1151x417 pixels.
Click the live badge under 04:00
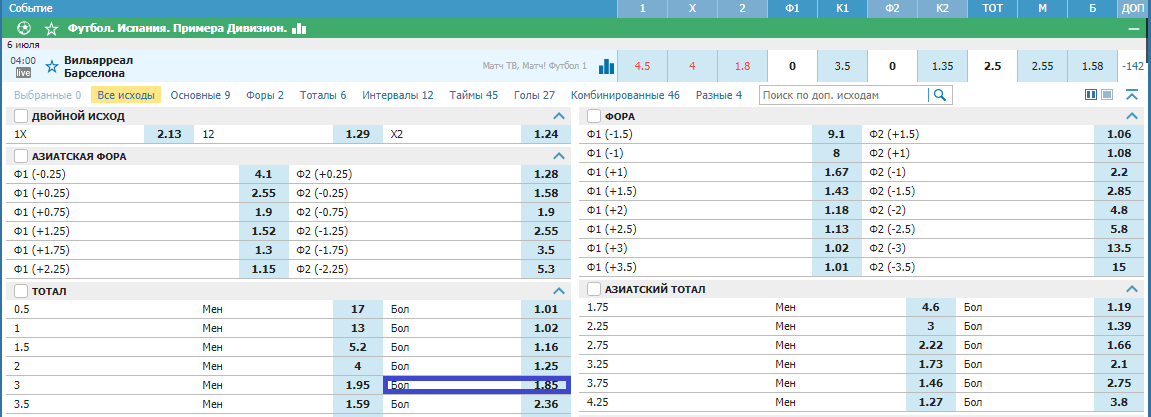23,73
